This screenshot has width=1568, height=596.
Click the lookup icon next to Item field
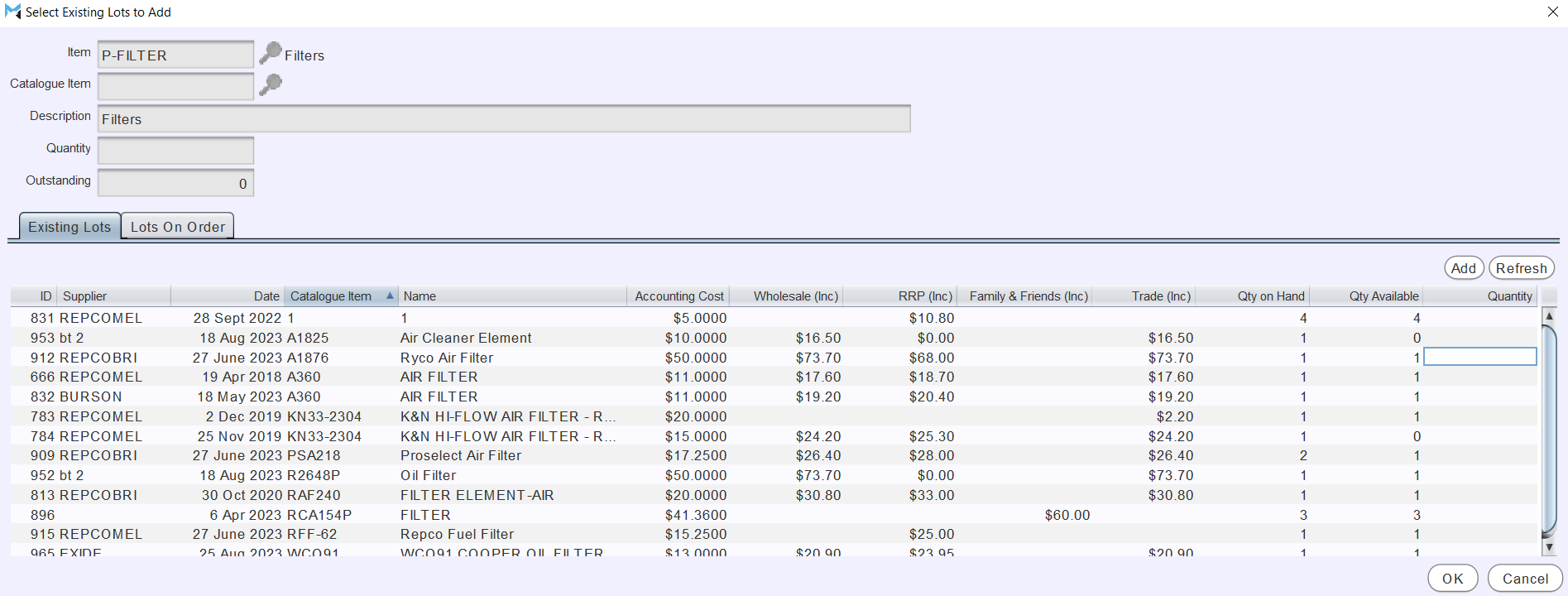click(271, 53)
